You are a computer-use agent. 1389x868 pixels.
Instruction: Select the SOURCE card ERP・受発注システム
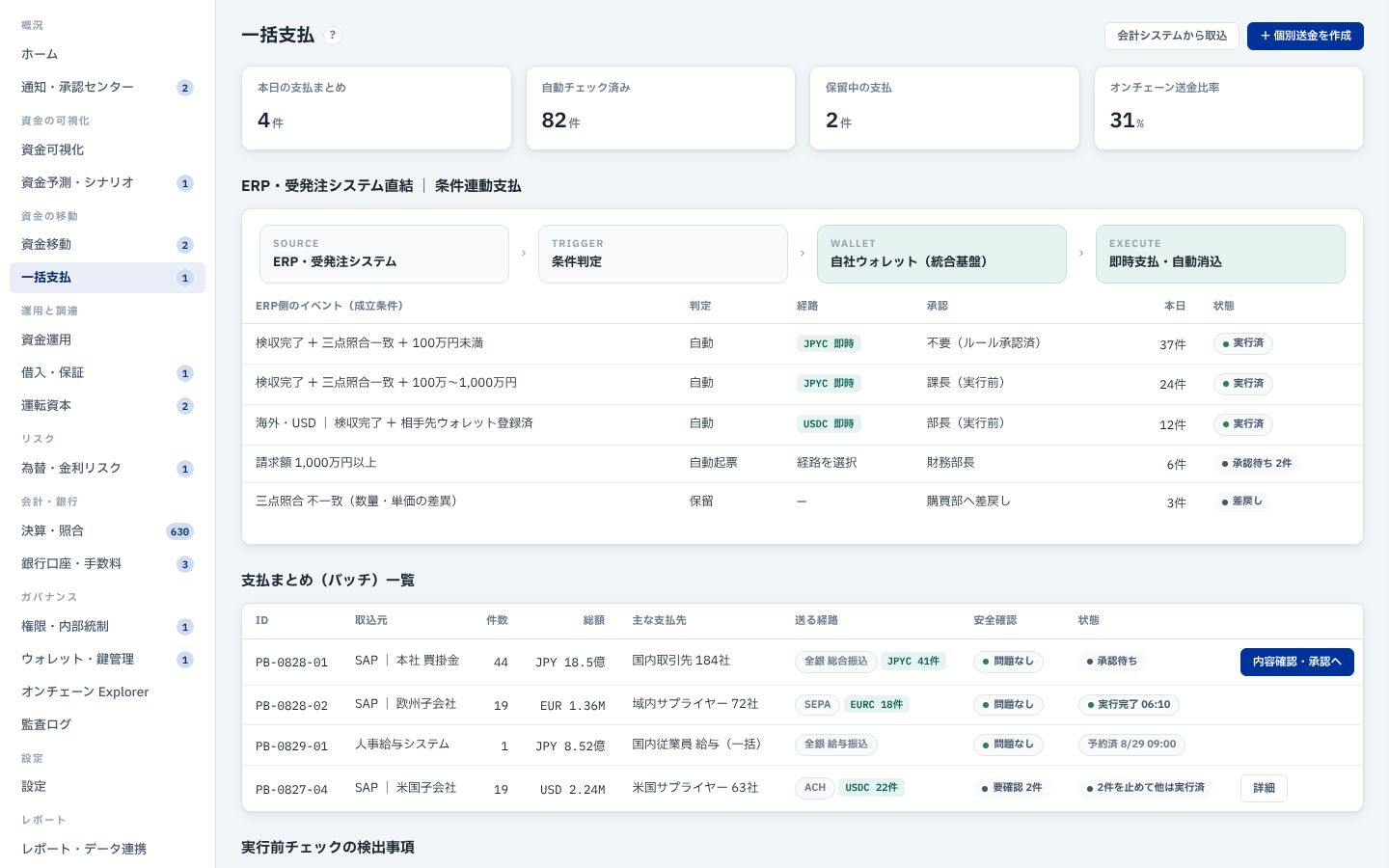(384, 254)
